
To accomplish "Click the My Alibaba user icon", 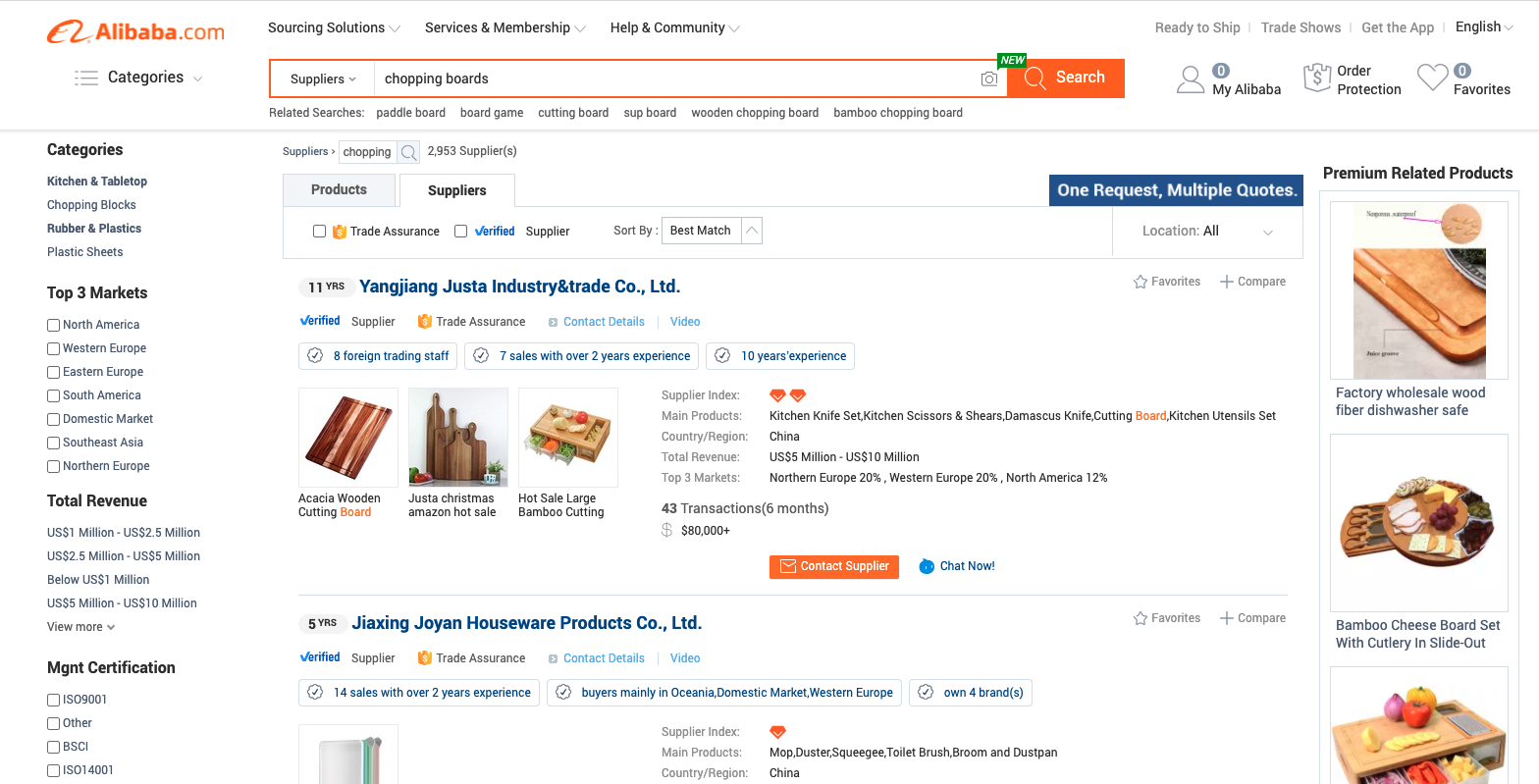I will (1191, 79).
